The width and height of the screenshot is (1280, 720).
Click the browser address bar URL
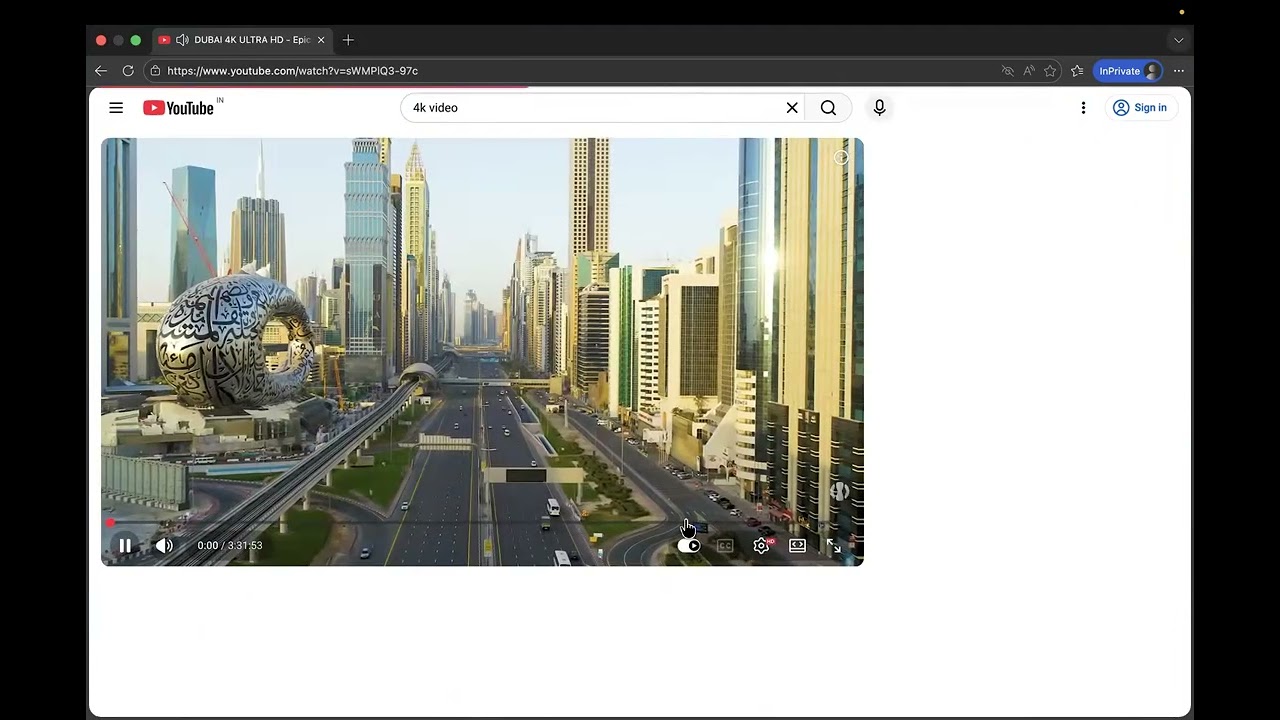(292, 71)
